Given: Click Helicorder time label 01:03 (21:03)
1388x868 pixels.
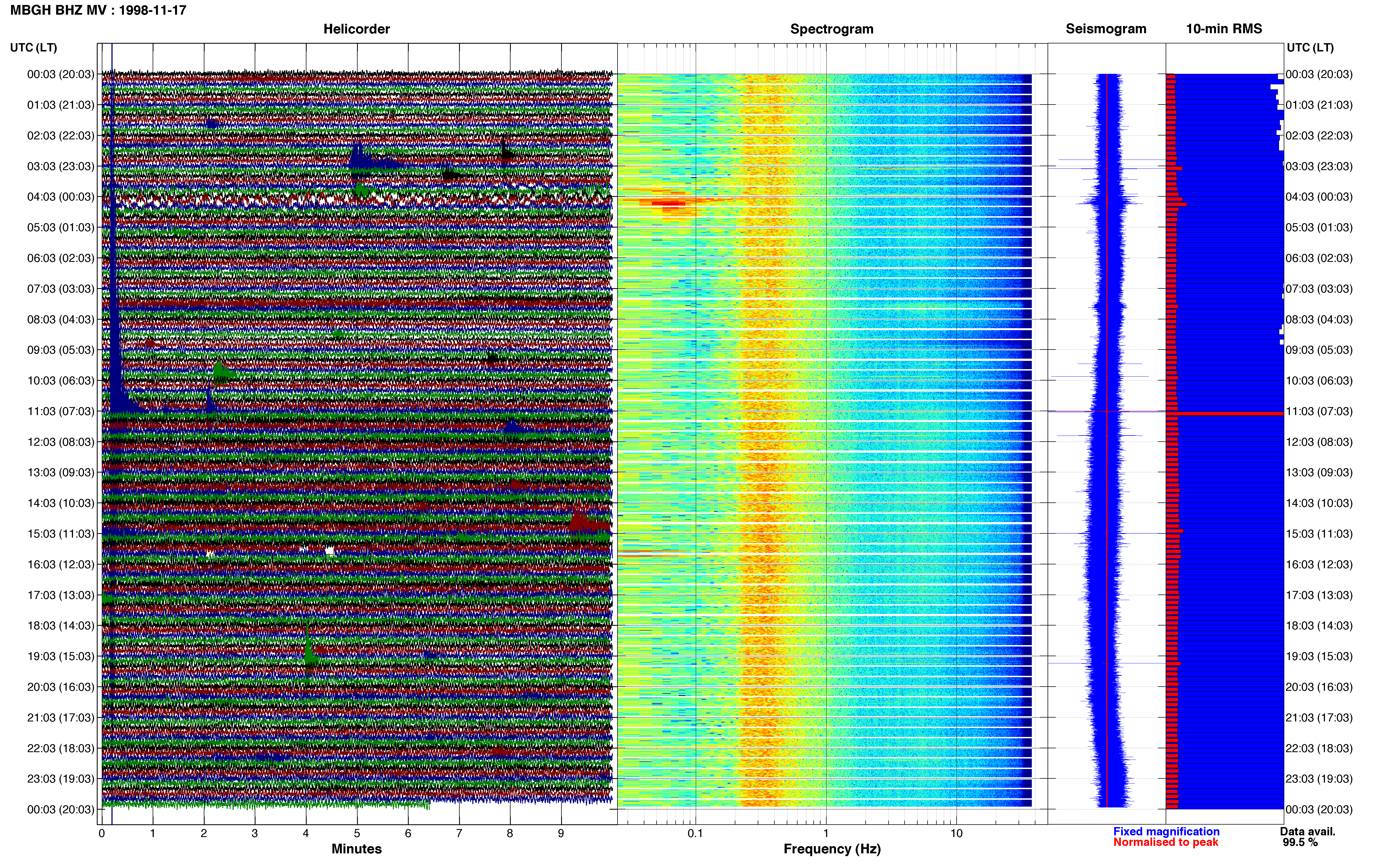Looking at the screenshot, I should coord(61,105).
